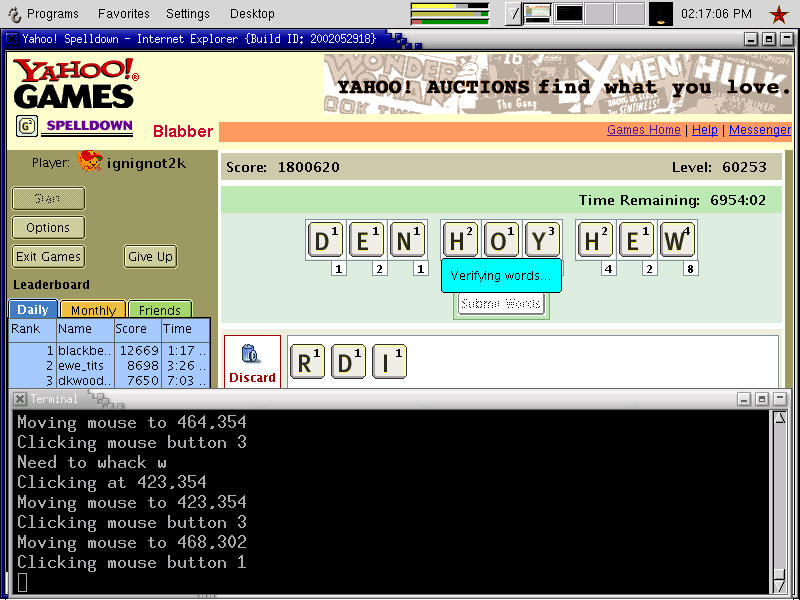Click the Time Remaining 6954:02 display

pyautogui.click(x=672, y=200)
